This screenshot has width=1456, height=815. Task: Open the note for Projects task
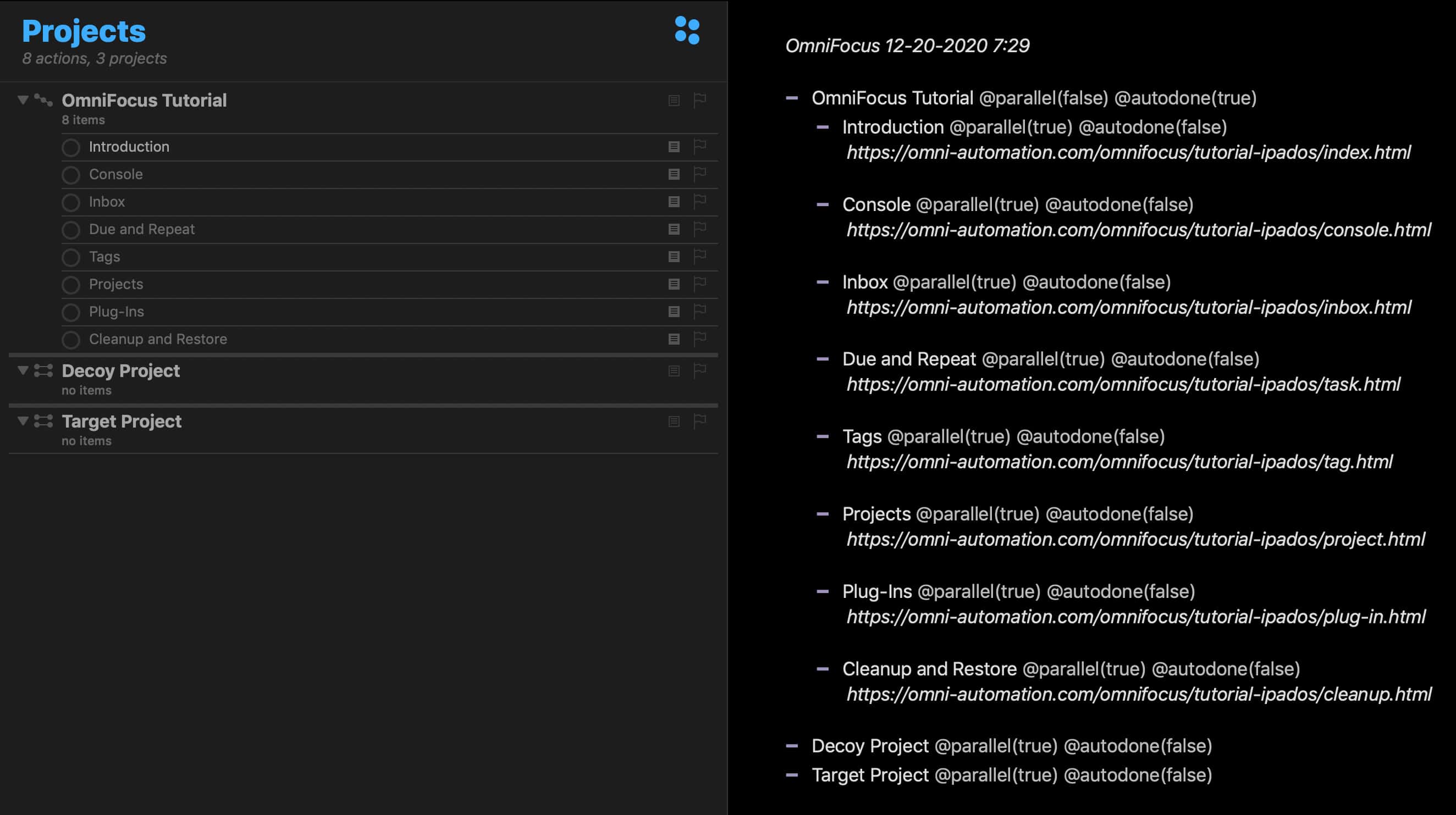674,284
